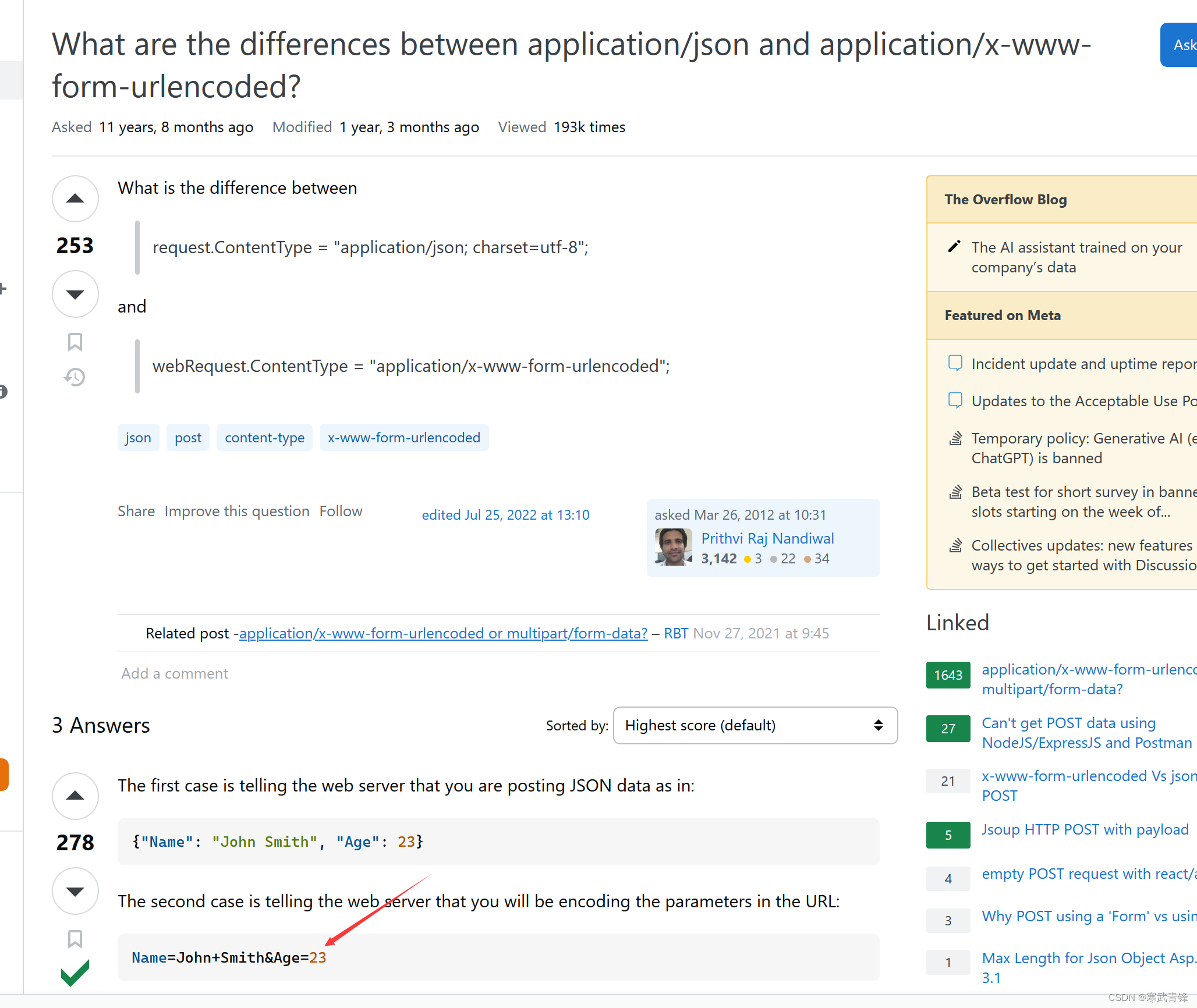Click the pencil icon beside the AI assistant blog post
Screen dimensions: 1197x1008
pos(954,246)
